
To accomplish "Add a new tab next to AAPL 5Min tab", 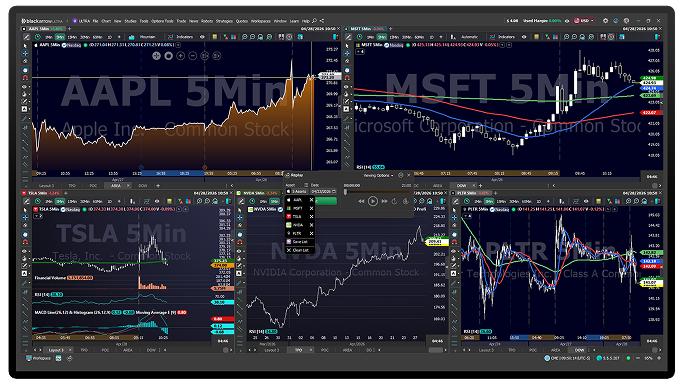I will [69, 29].
